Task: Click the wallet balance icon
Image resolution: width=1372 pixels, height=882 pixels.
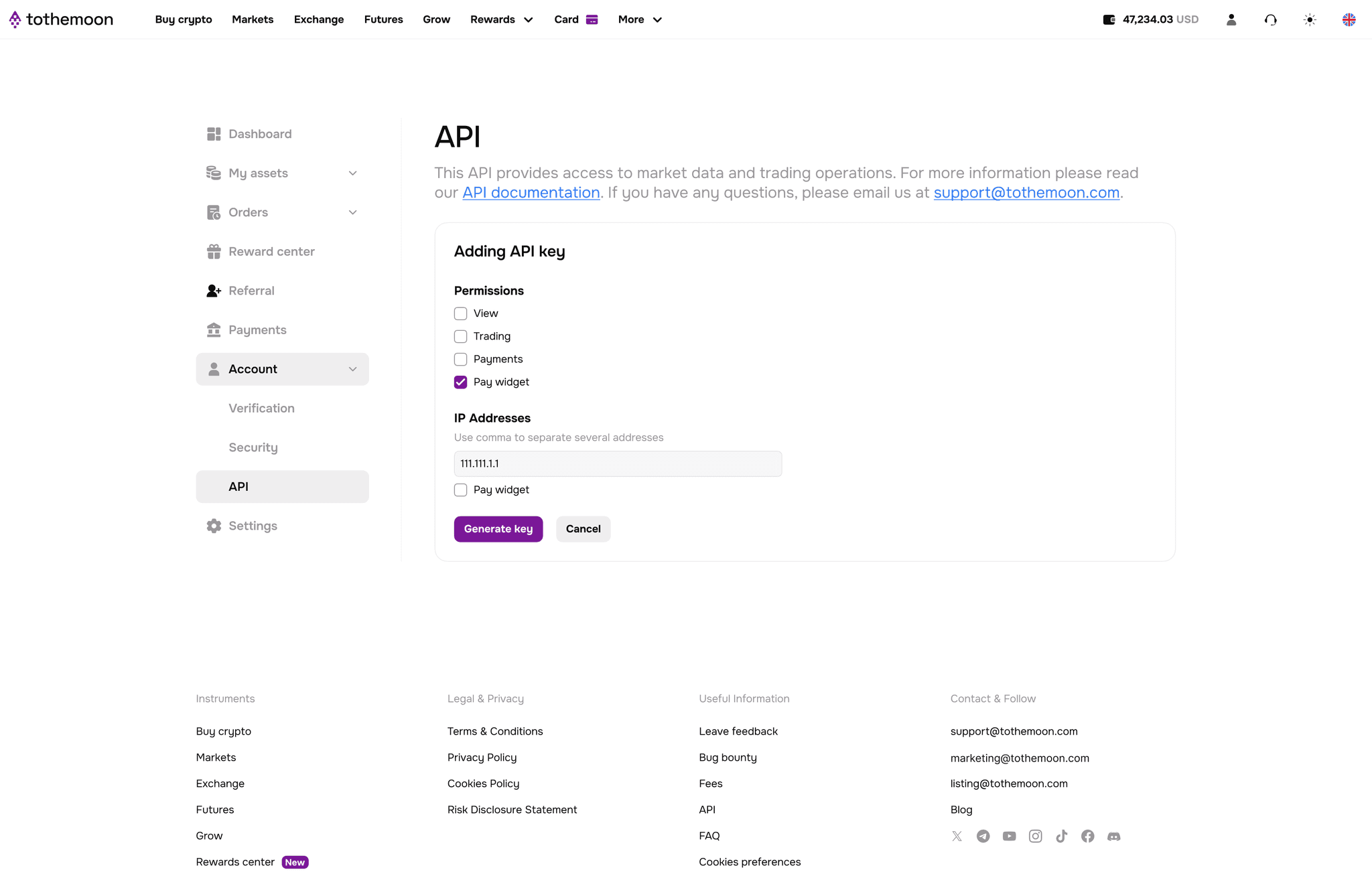Action: tap(1109, 19)
